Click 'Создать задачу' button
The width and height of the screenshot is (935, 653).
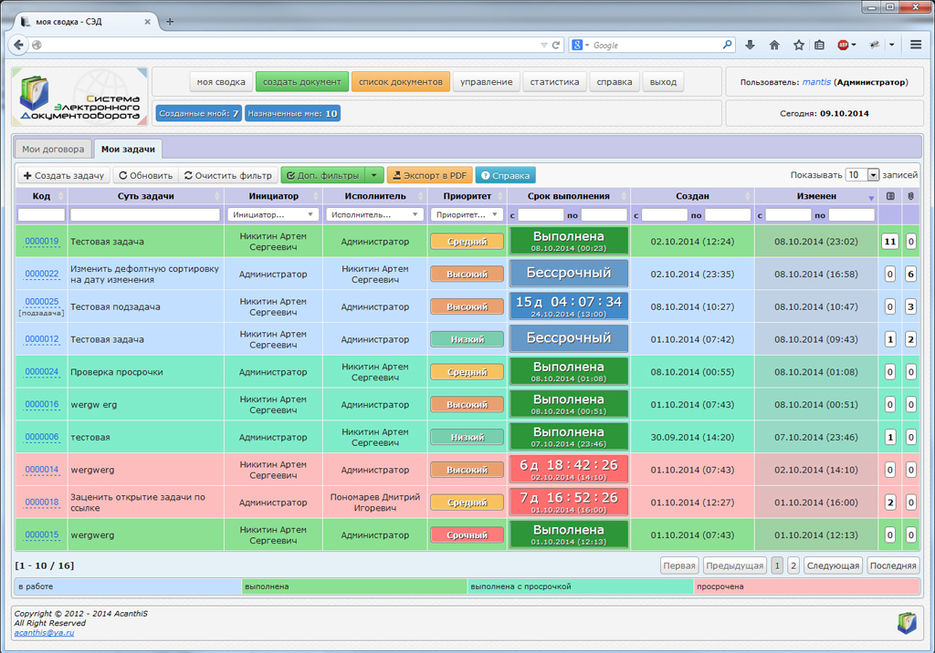pyautogui.click(x=64, y=175)
